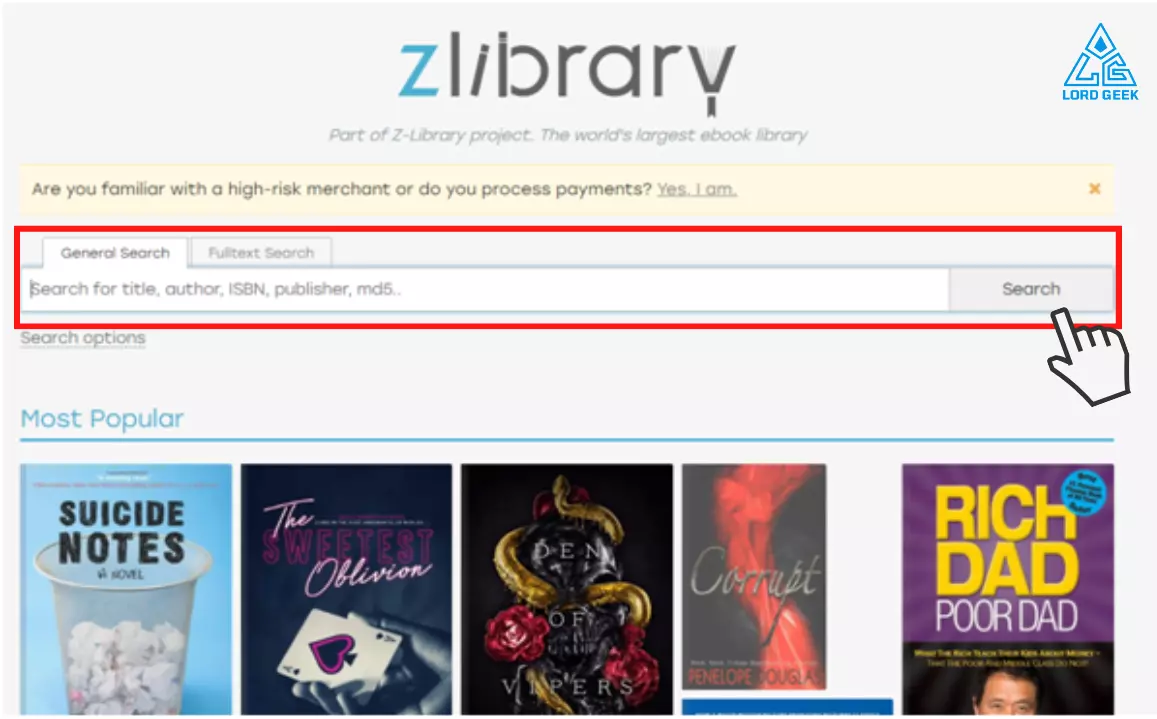The height and width of the screenshot is (719, 1157).
Task: Click the Z-Library logo
Action: click(x=567, y=72)
